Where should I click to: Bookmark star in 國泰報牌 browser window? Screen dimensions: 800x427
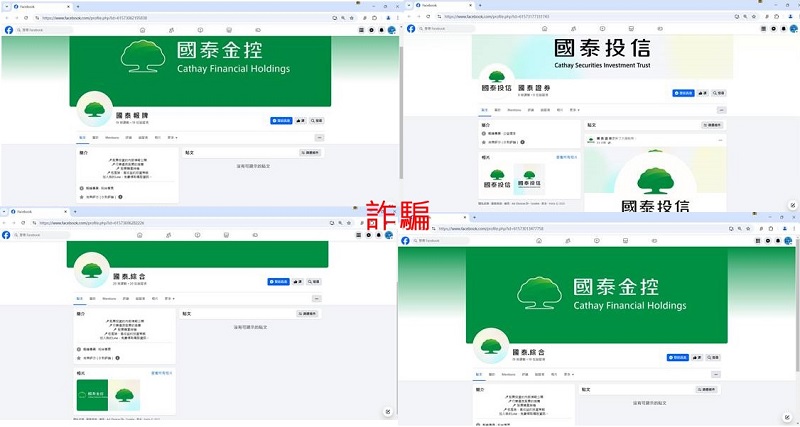pos(352,17)
